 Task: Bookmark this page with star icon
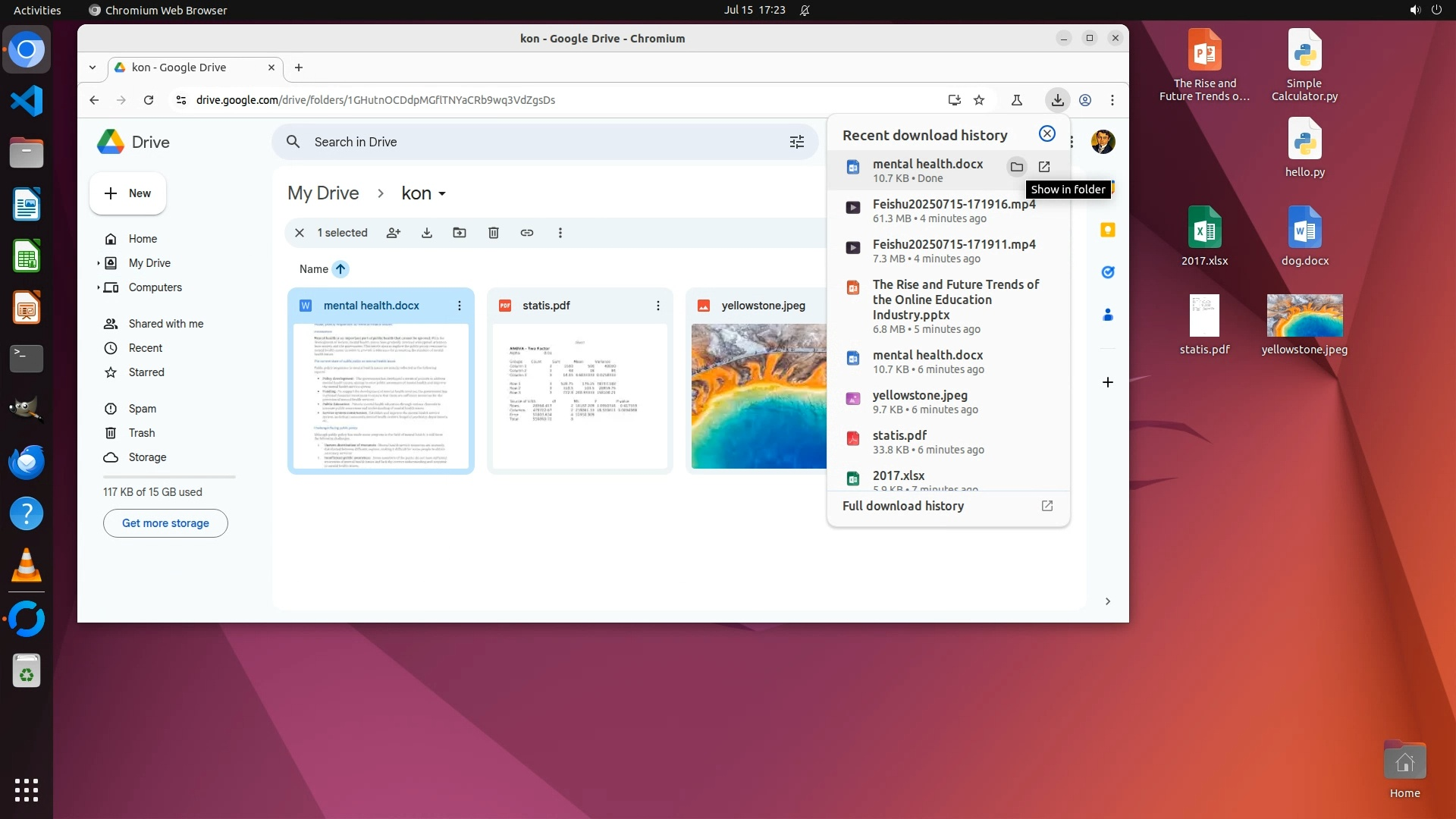979,100
